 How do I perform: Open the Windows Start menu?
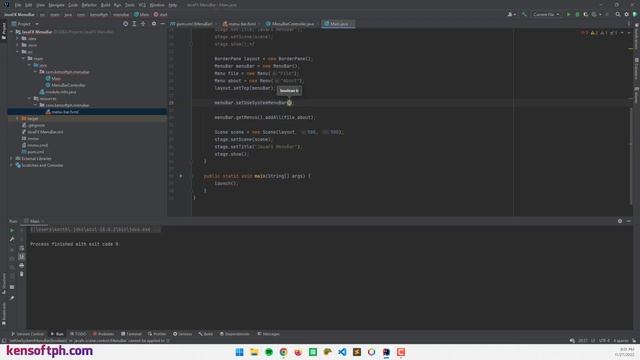click(240, 352)
